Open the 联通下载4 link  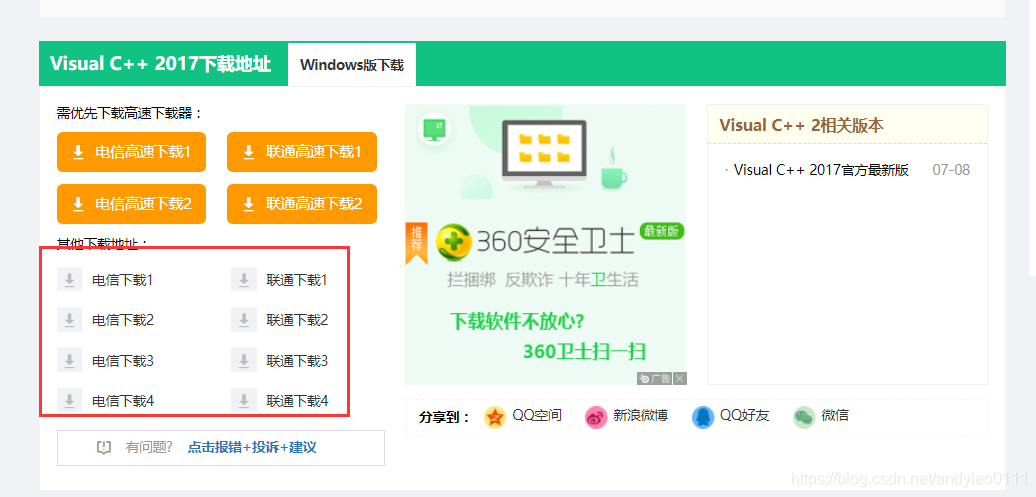[x=297, y=401]
